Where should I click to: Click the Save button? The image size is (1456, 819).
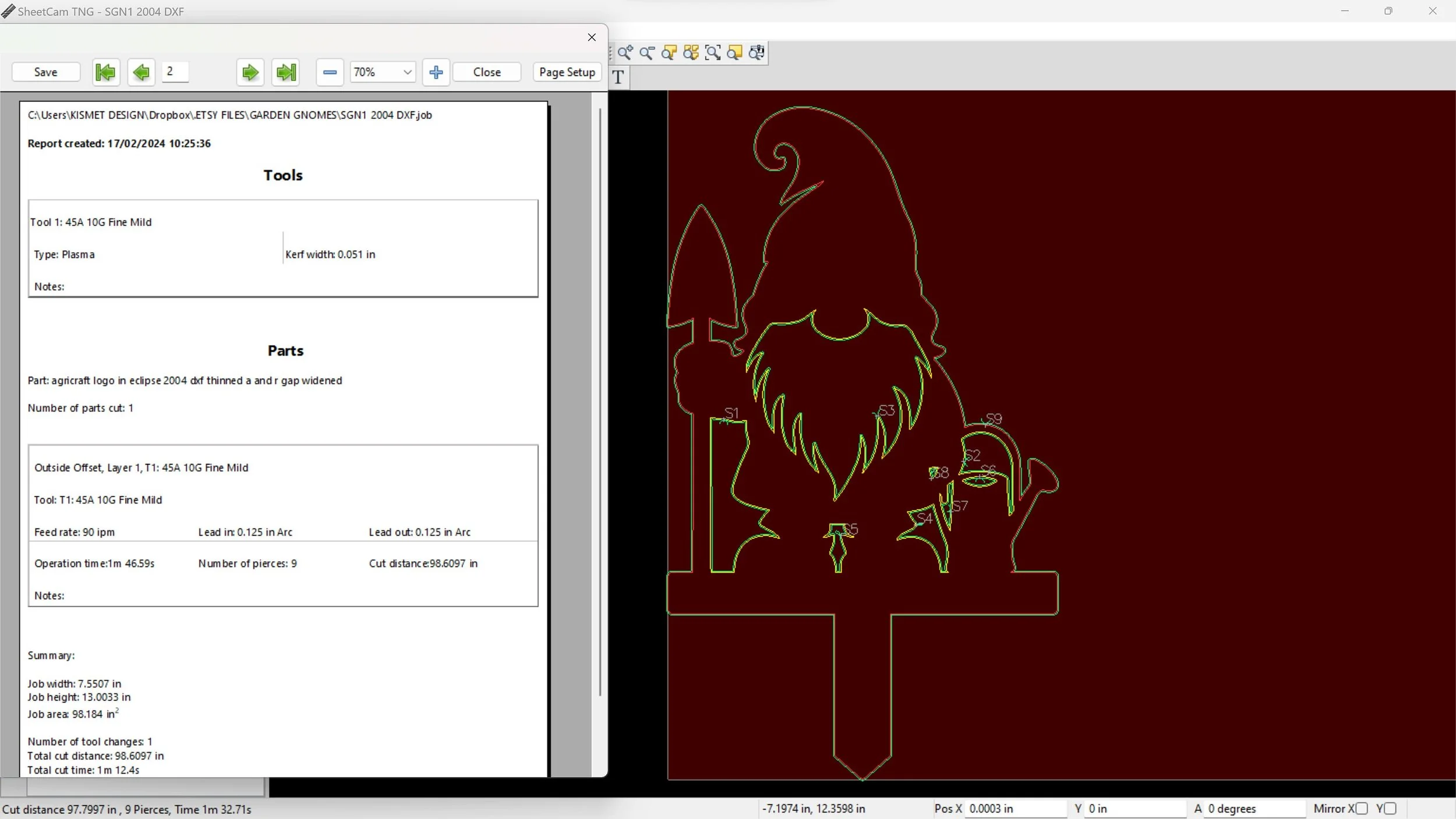pos(45,72)
